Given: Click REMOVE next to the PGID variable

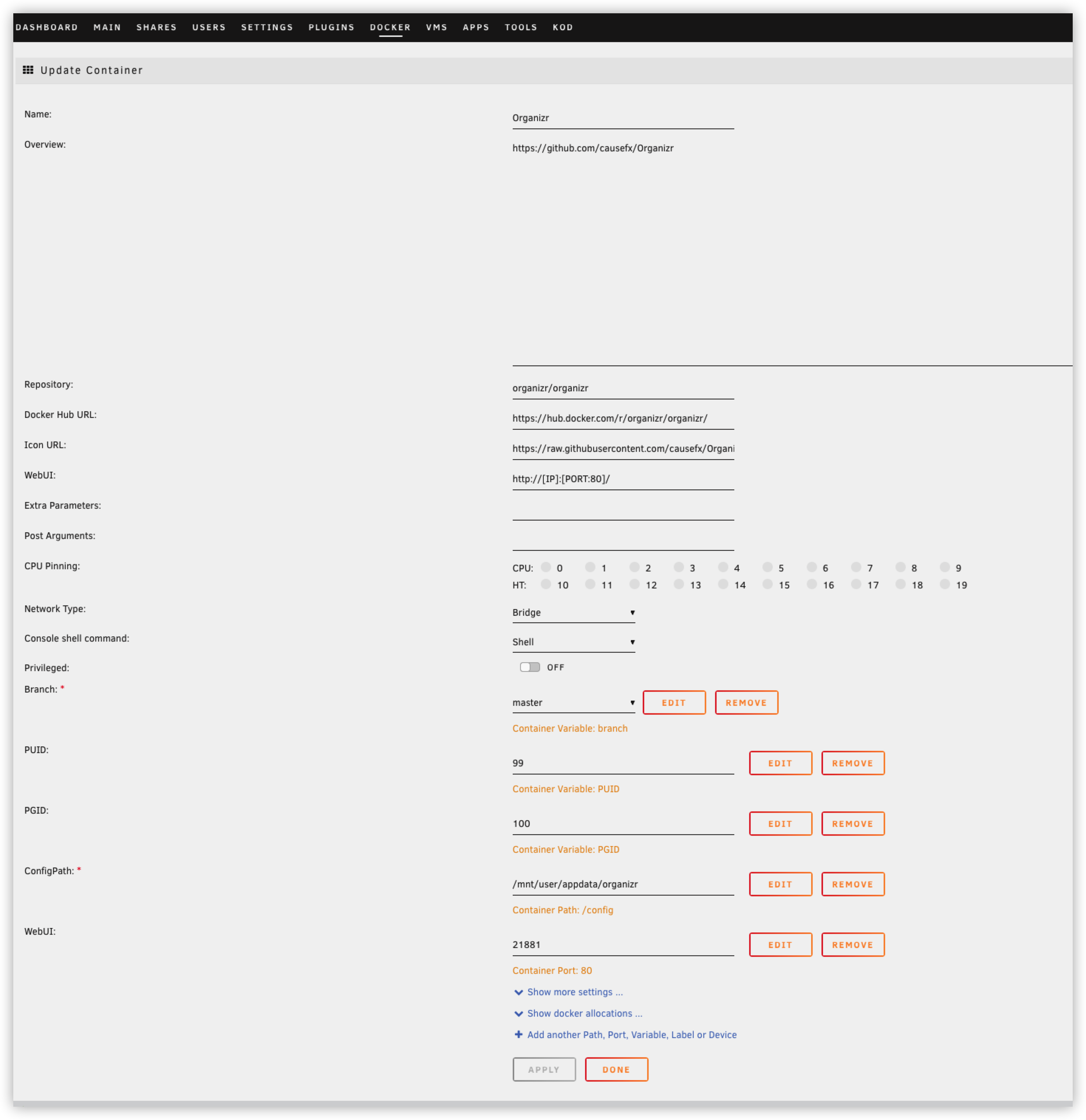Looking at the screenshot, I should (852, 824).
